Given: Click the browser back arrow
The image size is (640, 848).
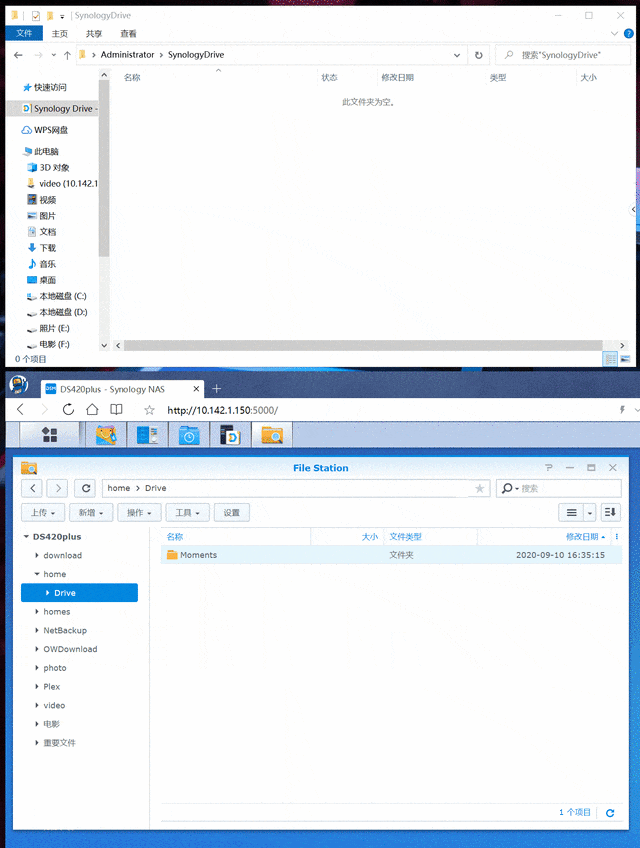Looking at the screenshot, I should click(20, 409).
